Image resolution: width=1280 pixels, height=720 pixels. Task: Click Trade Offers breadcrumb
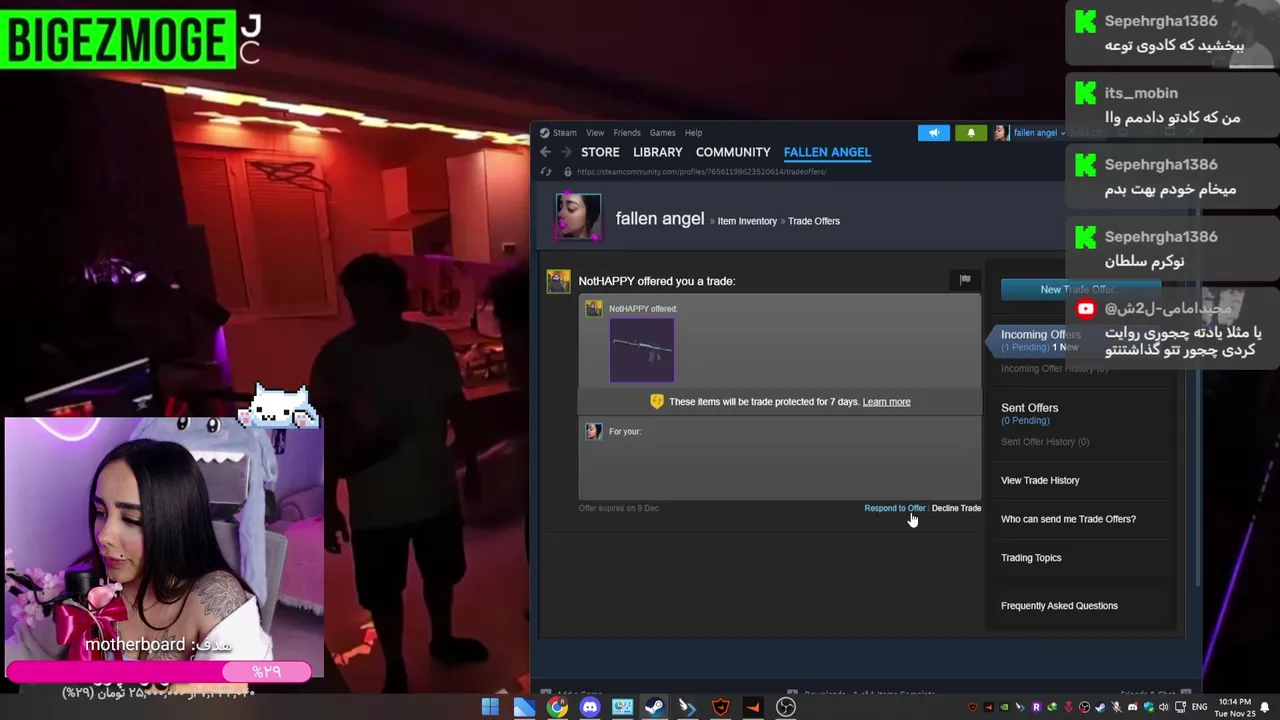tap(814, 221)
